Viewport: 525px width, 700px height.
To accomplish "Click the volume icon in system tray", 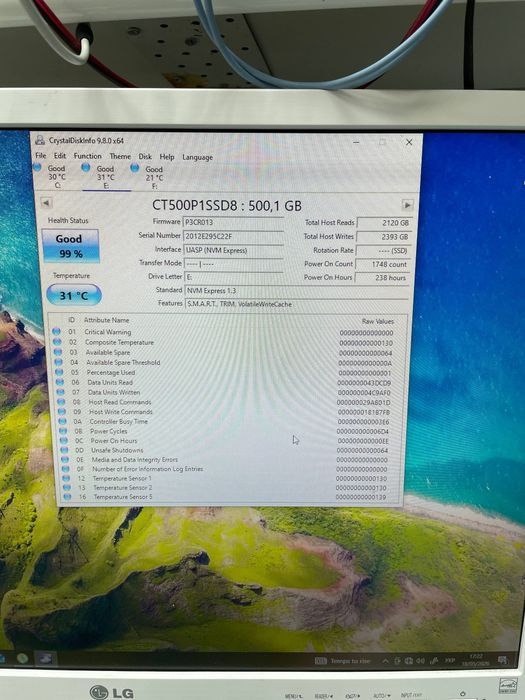I will [x=421, y=661].
